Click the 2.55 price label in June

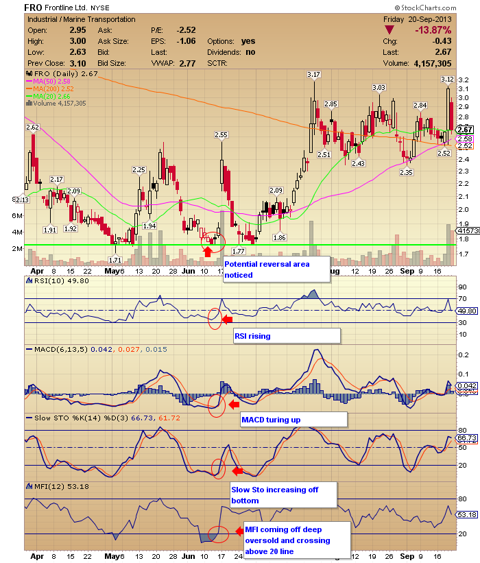tap(221, 135)
